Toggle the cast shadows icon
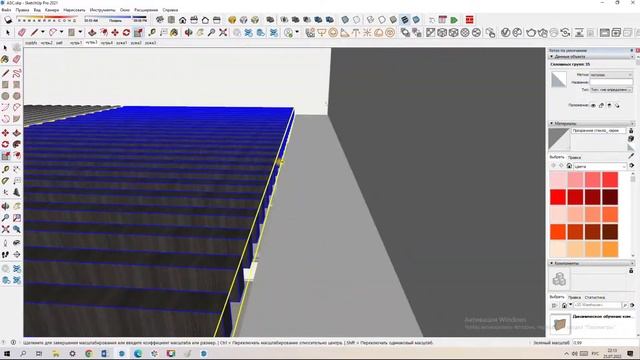 pyautogui.click(x=617, y=105)
